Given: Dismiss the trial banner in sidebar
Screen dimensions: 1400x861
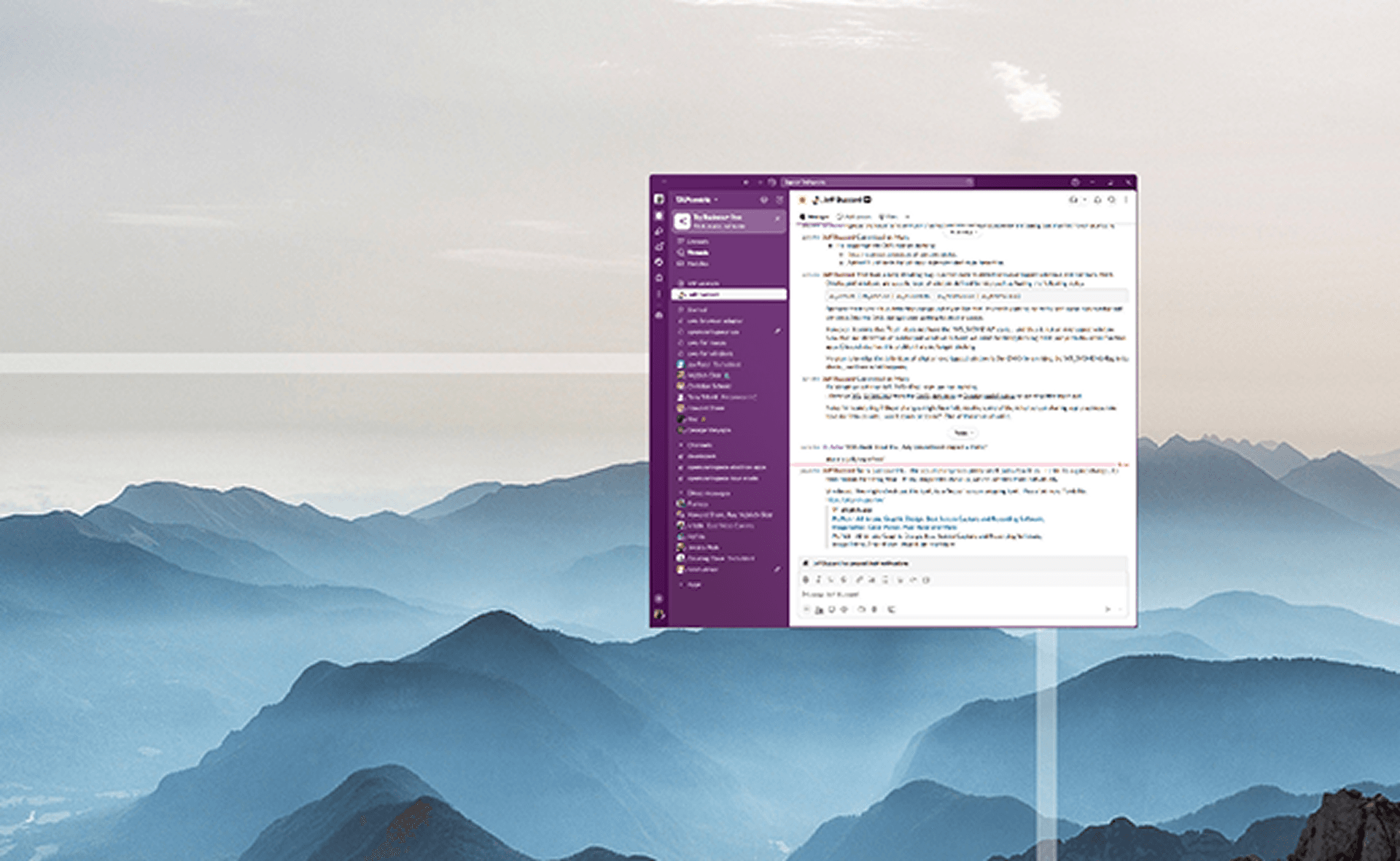Looking at the screenshot, I should 777,218.
